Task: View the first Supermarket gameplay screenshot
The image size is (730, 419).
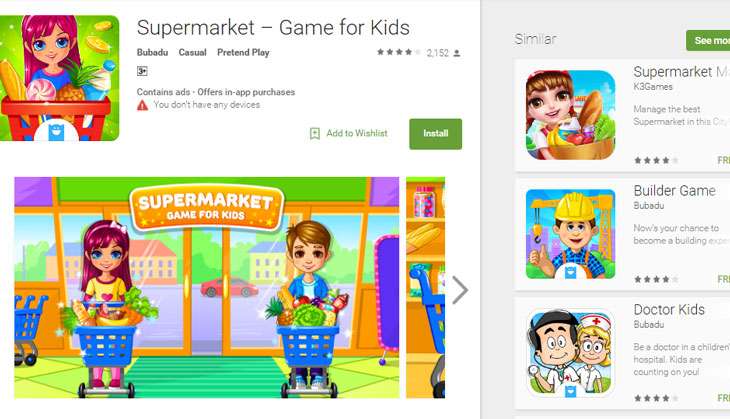Action: pos(207,288)
